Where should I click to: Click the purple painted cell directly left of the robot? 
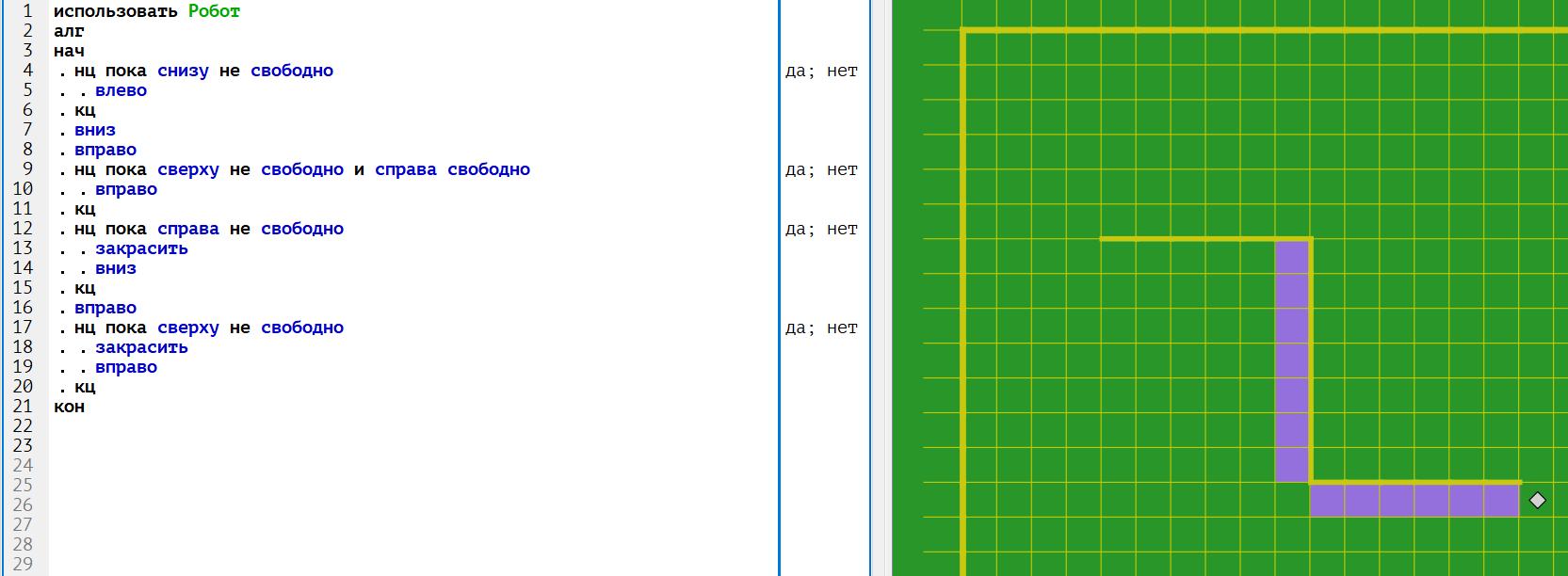click(1501, 500)
